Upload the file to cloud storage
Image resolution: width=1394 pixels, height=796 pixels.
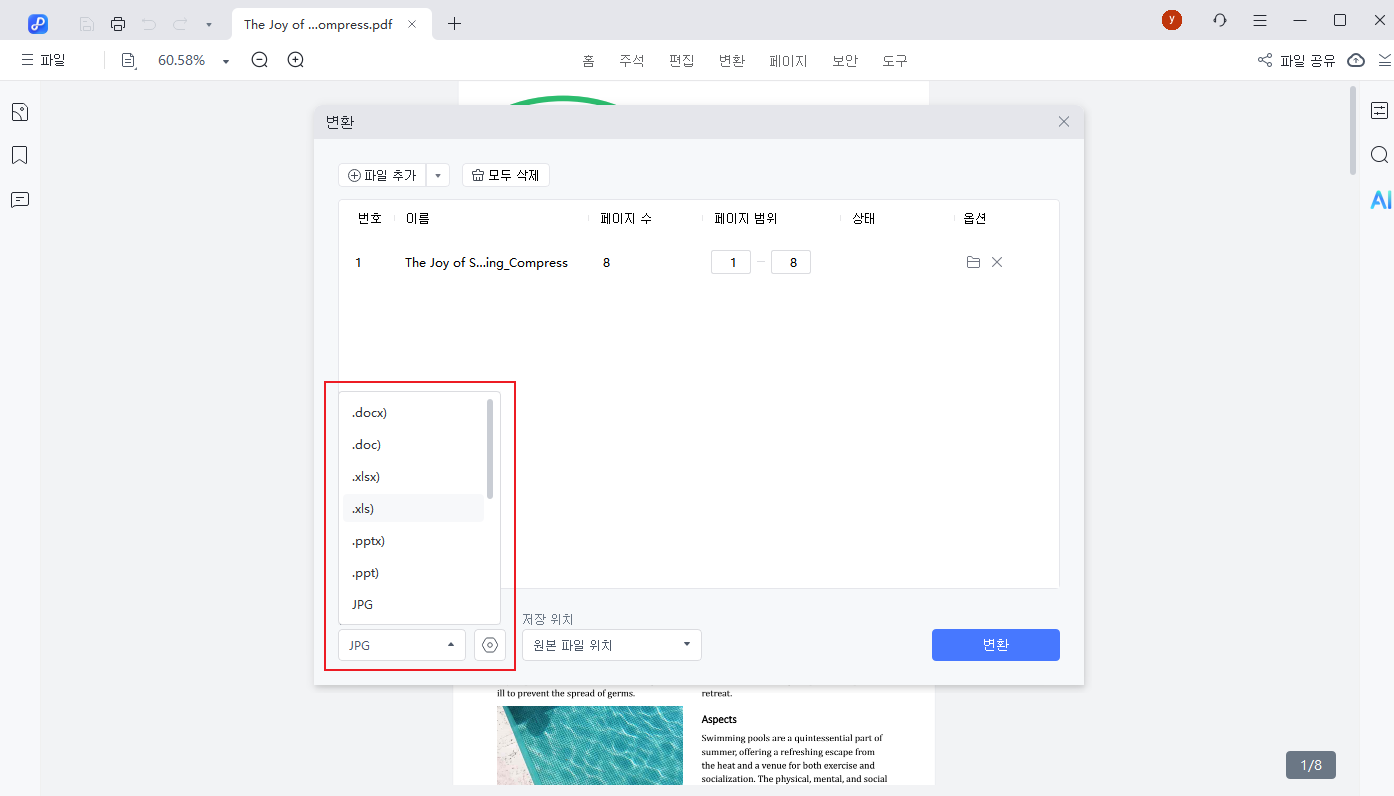pos(1356,60)
